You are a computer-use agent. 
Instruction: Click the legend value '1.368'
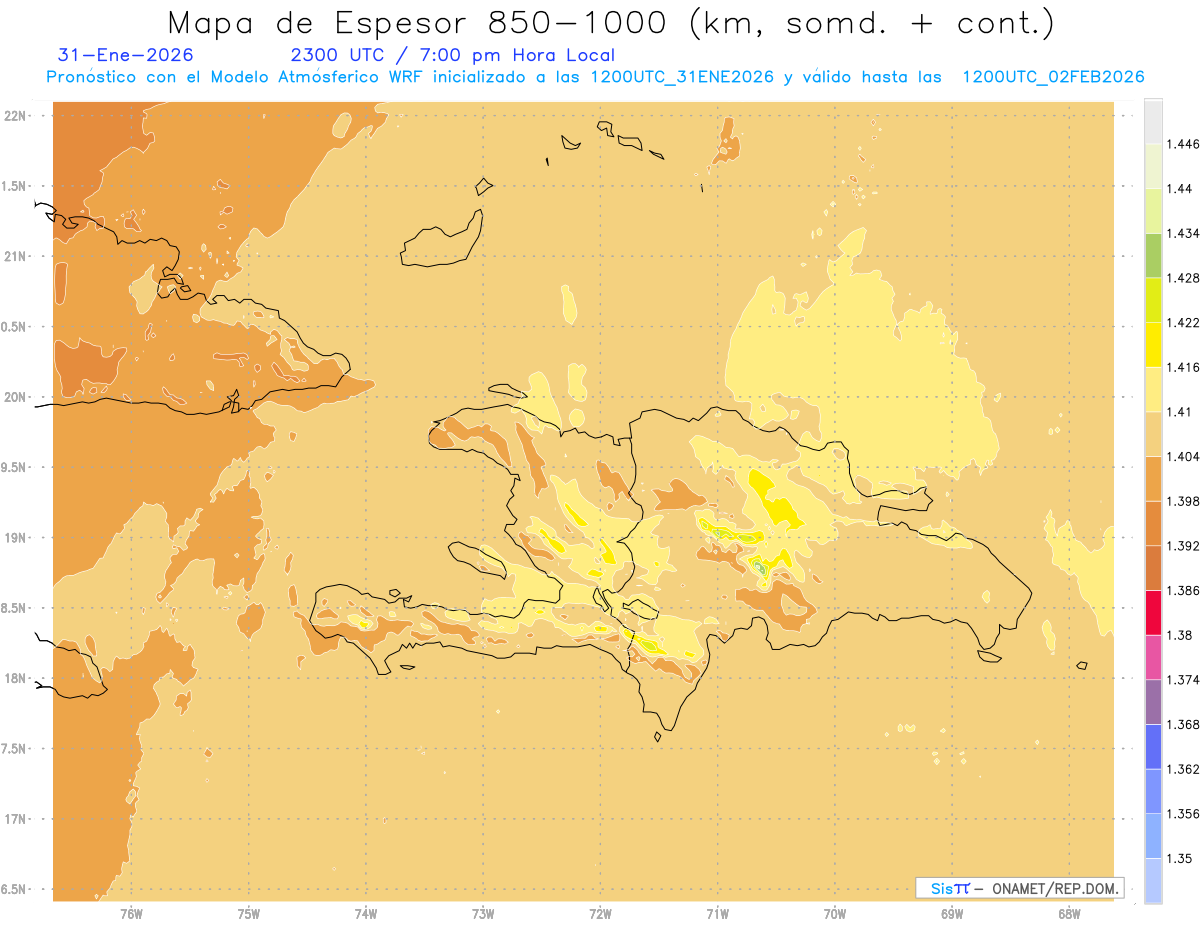point(1185,724)
